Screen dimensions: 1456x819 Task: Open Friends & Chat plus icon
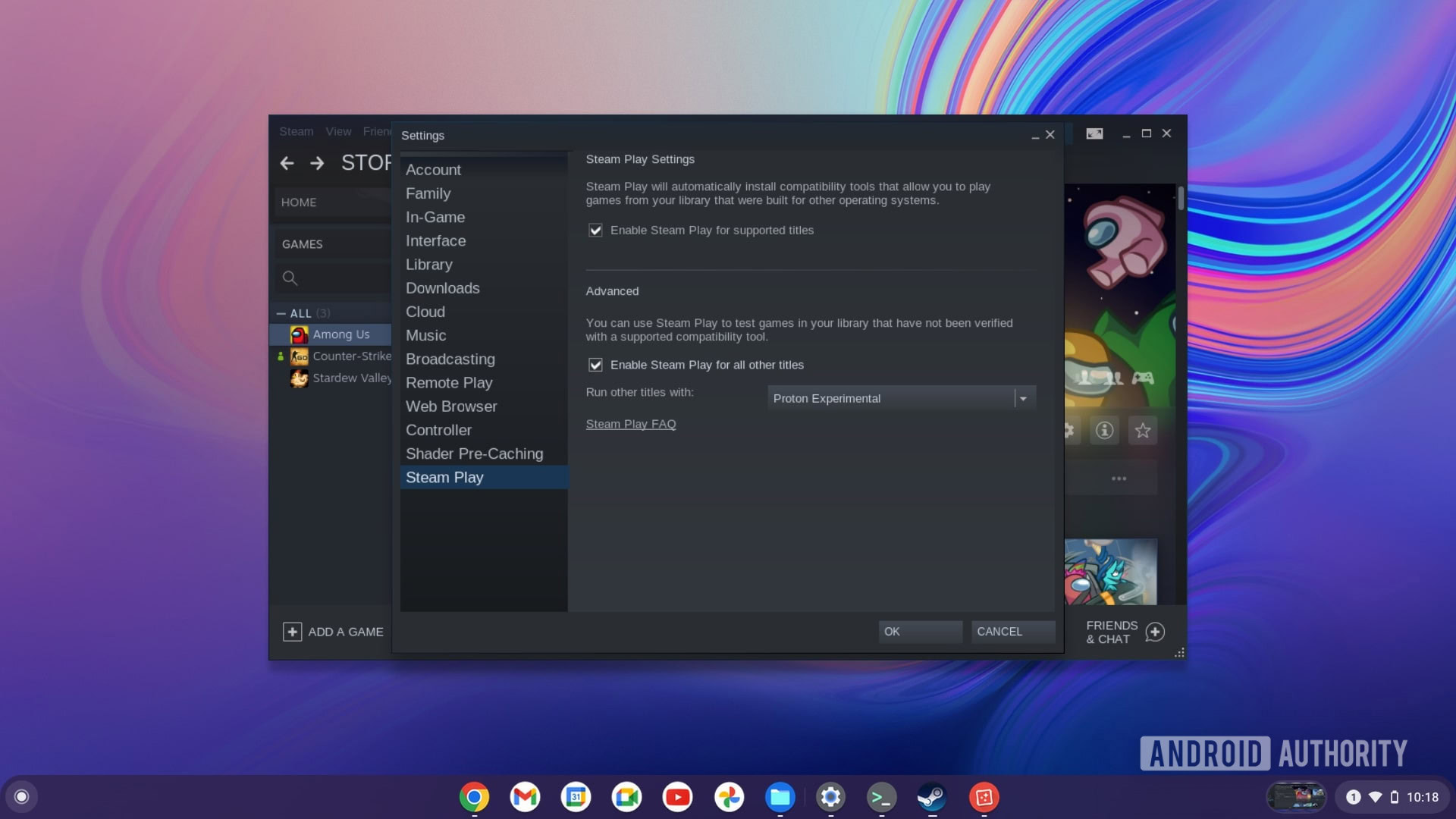coord(1155,632)
